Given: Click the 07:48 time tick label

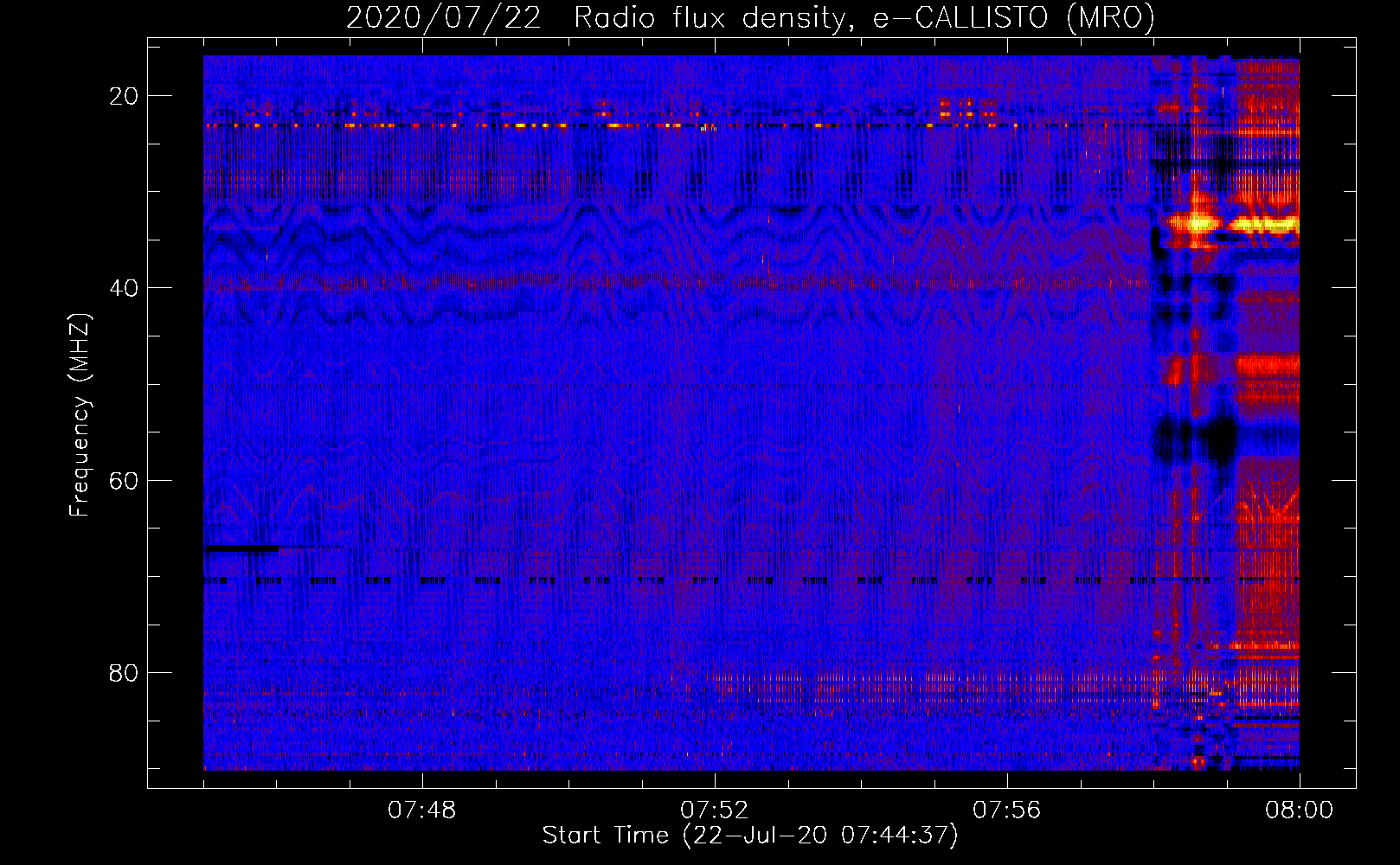Looking at the screenshot, I should pyautogui.click(x=422, y=811).
